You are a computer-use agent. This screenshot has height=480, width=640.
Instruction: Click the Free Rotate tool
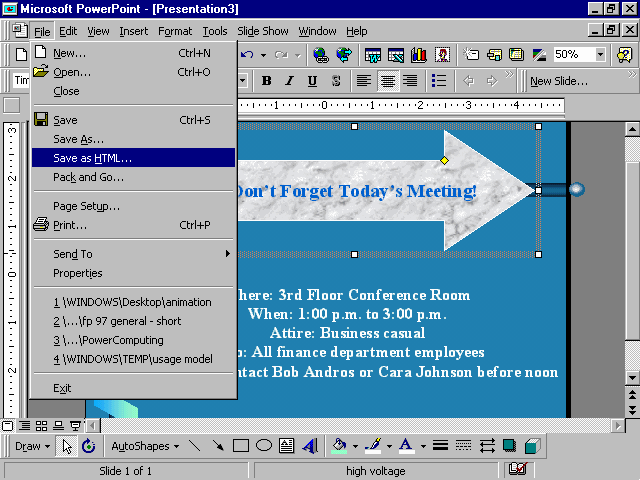pyautogui.click(x=89, y=446)
